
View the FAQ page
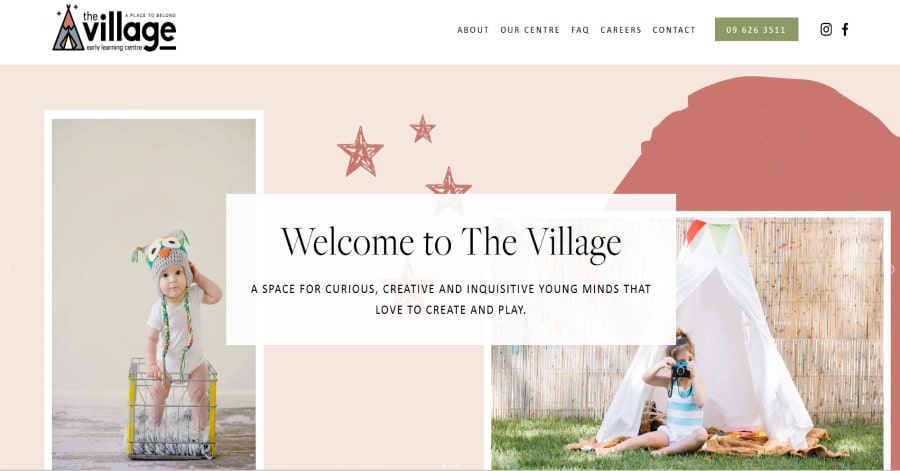tap(580, 30)
